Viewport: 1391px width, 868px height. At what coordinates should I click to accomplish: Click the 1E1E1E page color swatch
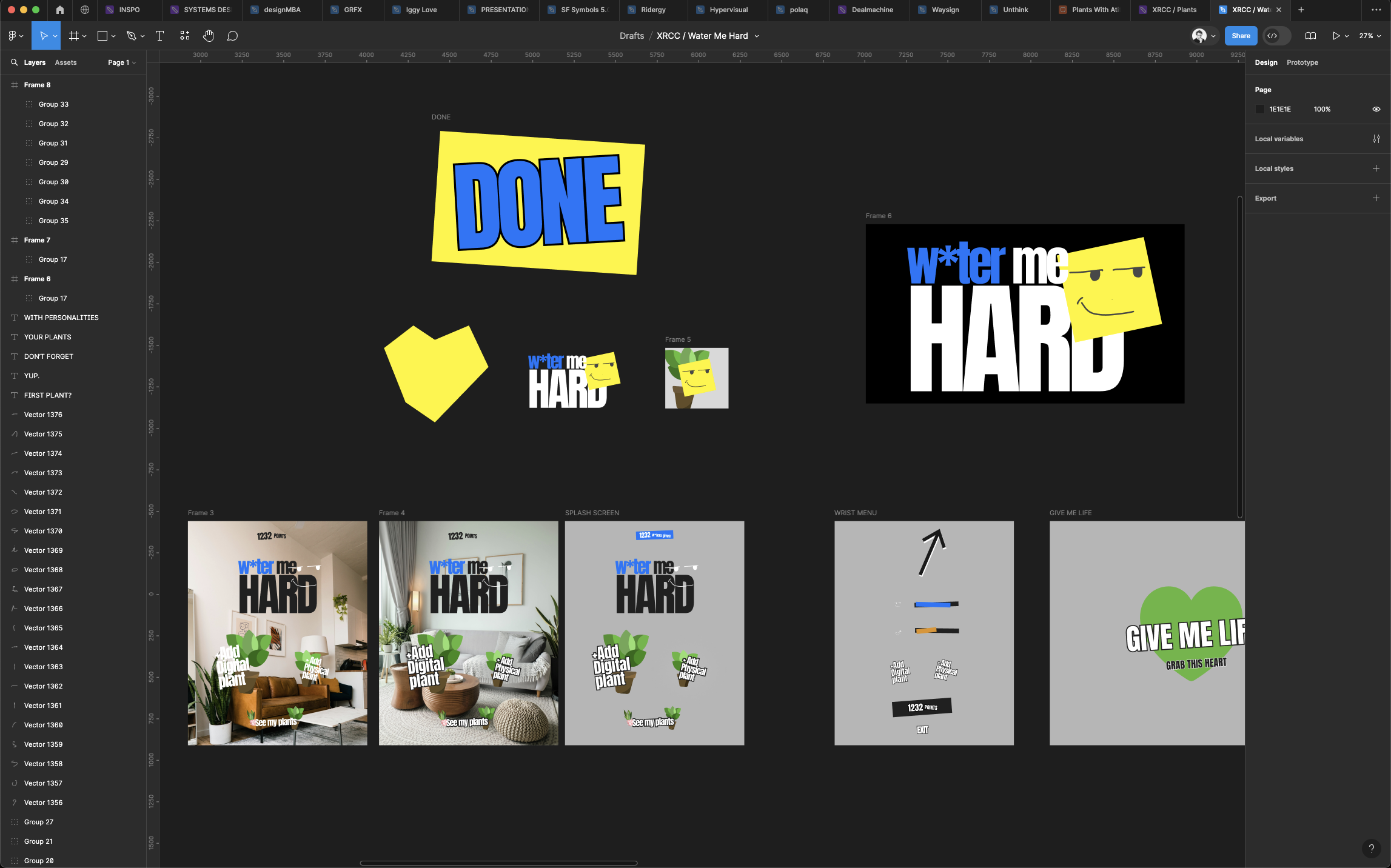pos(1260,109)
